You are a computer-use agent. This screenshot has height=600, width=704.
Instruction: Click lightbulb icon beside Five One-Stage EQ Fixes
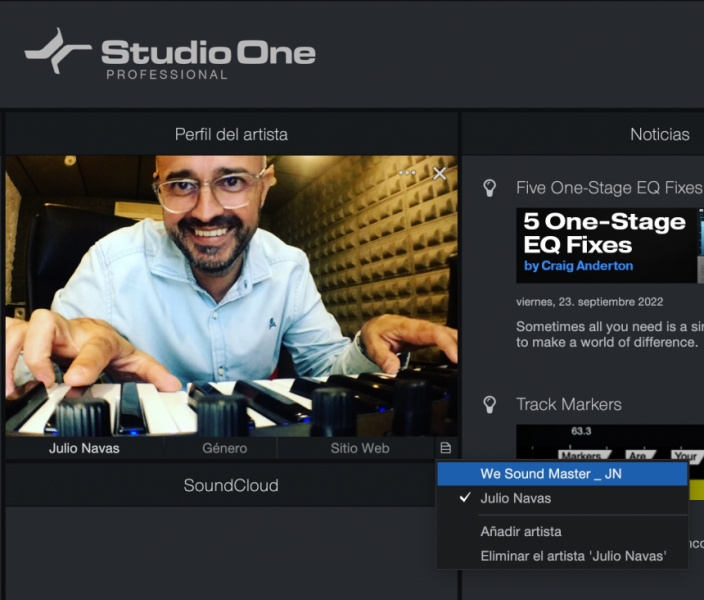click(489, 188)
